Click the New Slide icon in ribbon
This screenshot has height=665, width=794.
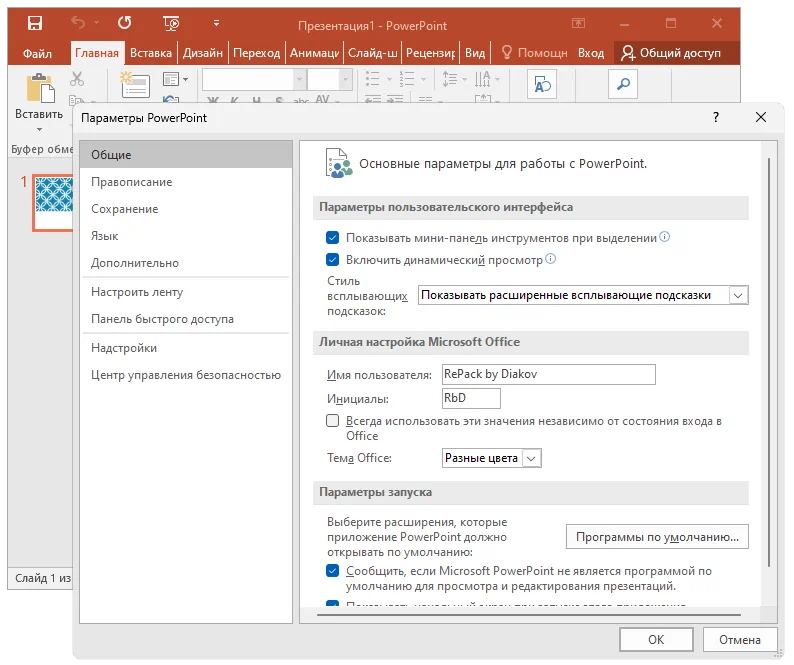(x=134, y=85)
